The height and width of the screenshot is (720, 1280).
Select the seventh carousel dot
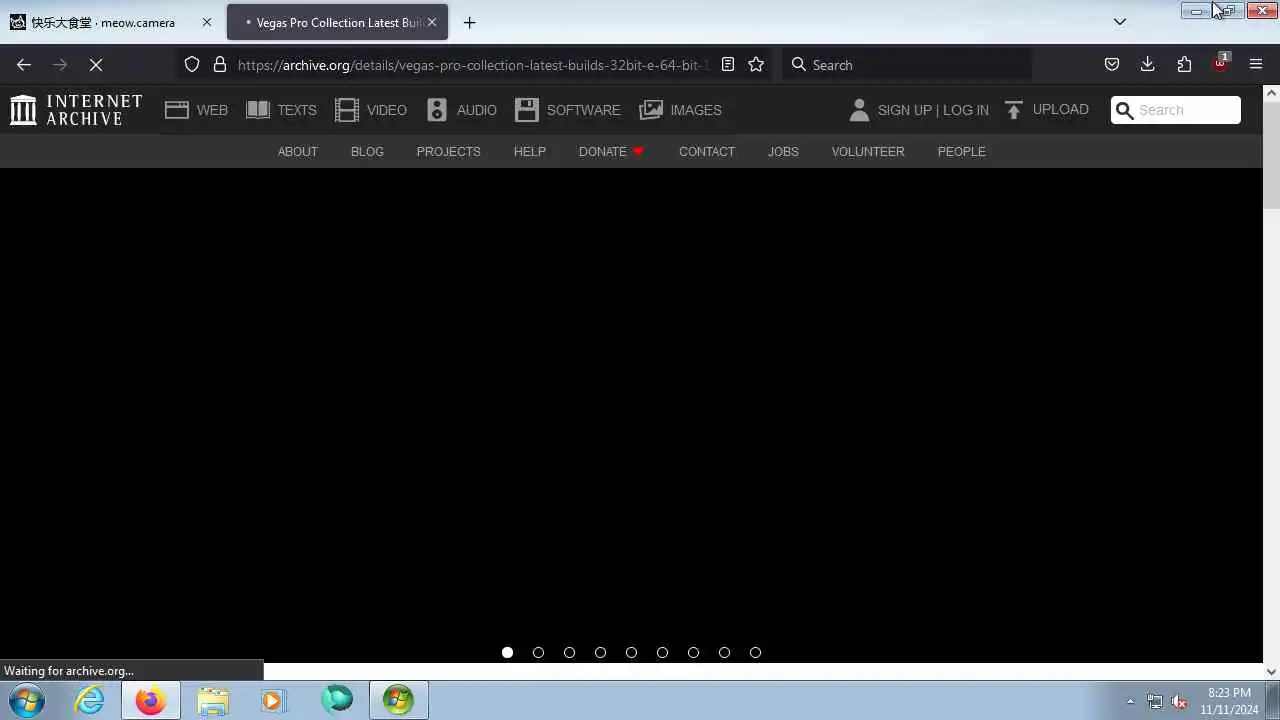pyautogui.click(x=693, y=653)
